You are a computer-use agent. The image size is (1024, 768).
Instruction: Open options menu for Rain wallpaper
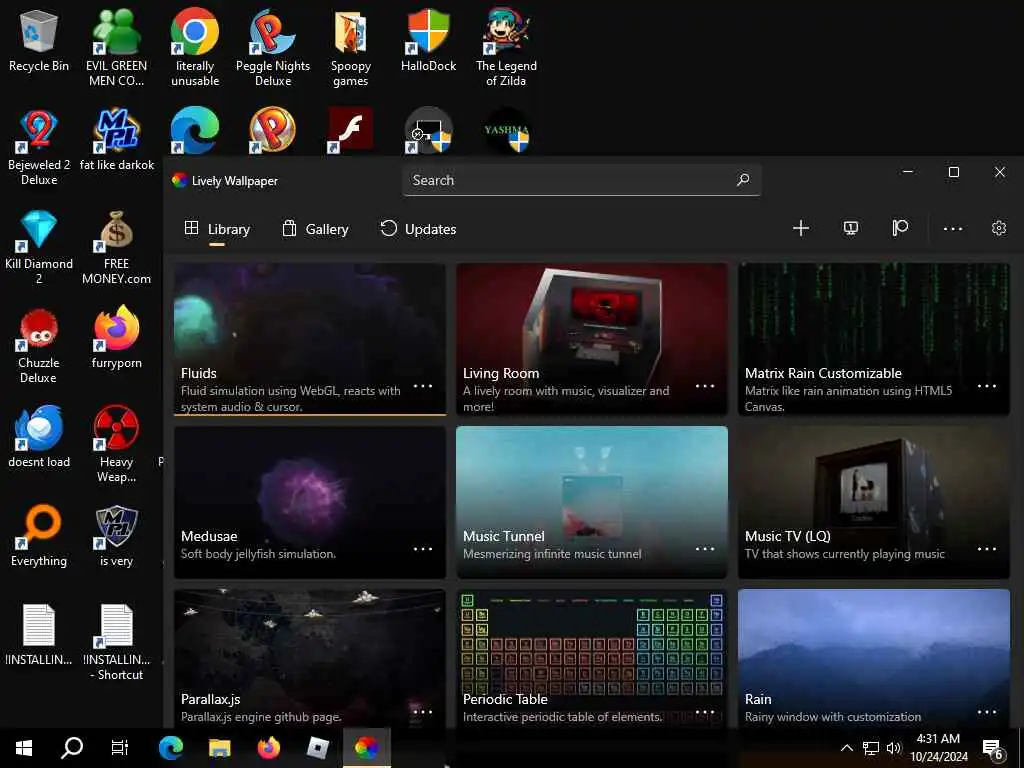[x=987, y=711]
